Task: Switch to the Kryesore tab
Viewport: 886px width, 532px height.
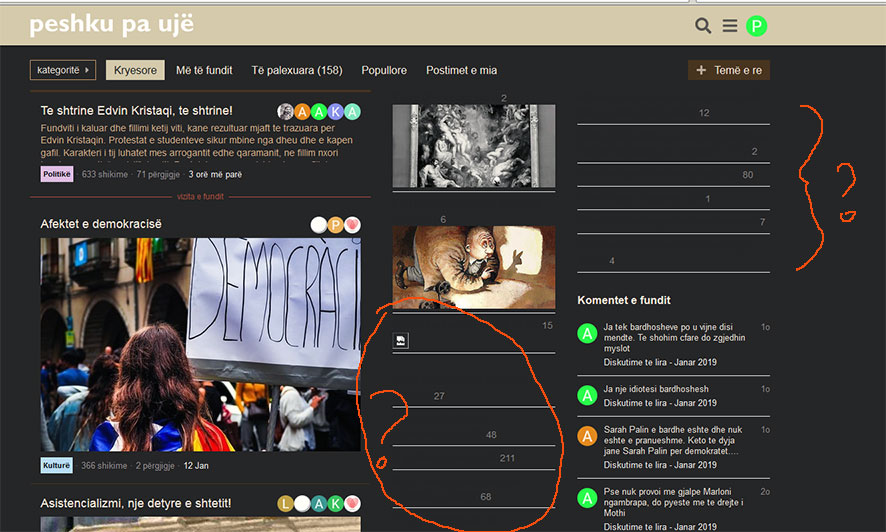Action: pyautogui.click(x=135, y=70)
